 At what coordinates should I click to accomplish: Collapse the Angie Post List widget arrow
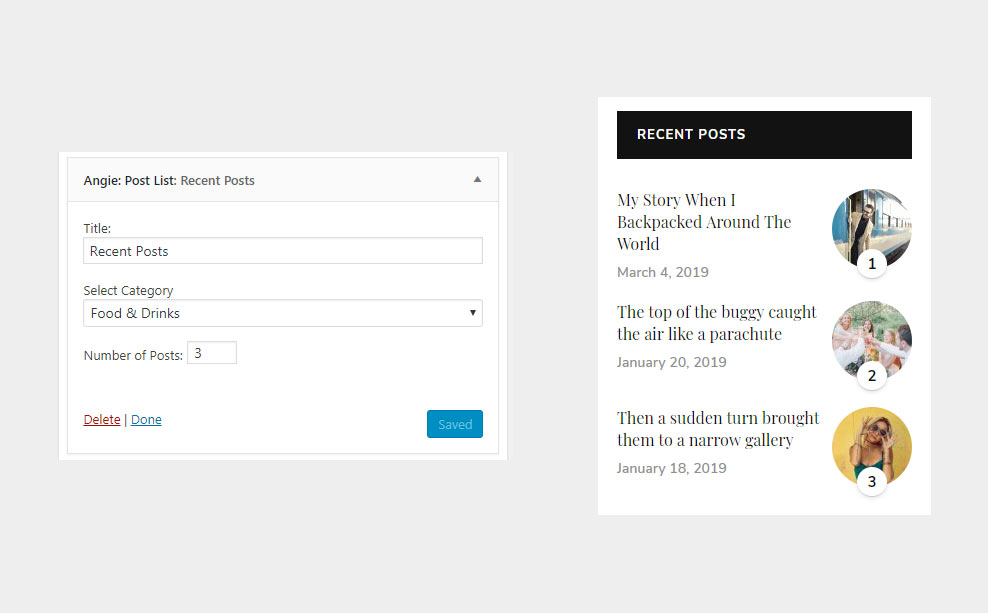tap(477, 180)
